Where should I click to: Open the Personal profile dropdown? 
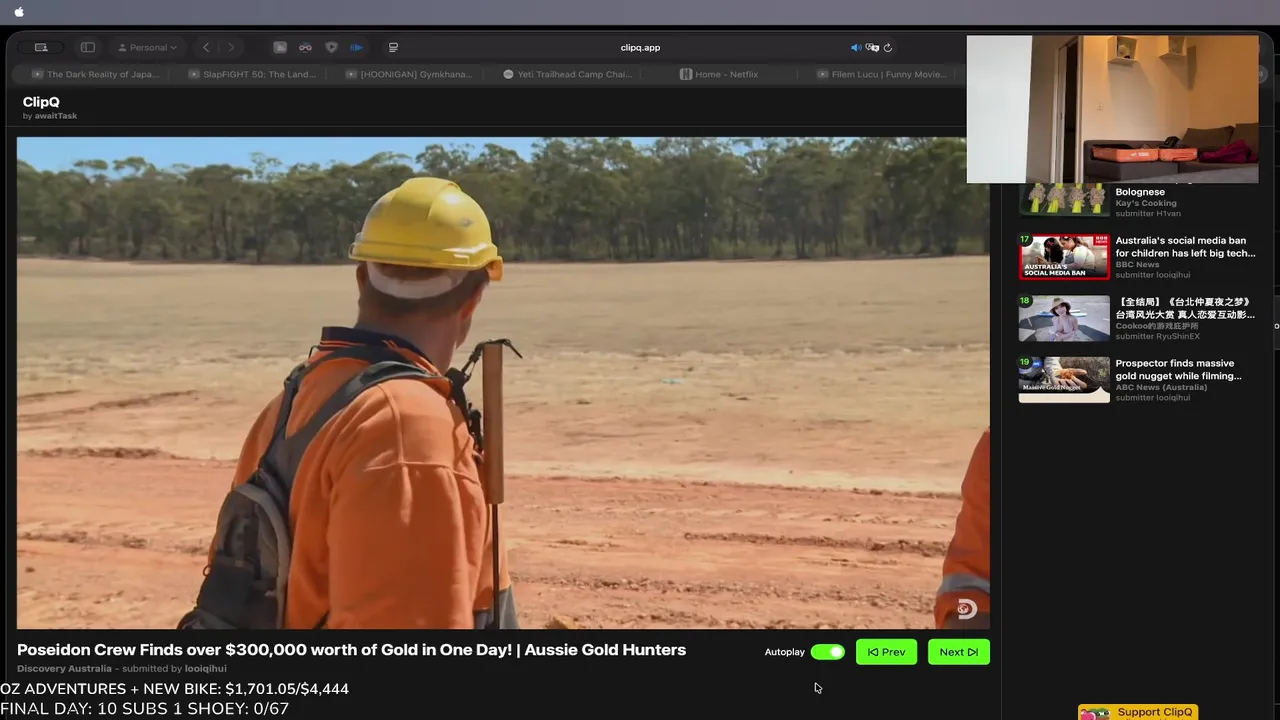coord(147,47)
